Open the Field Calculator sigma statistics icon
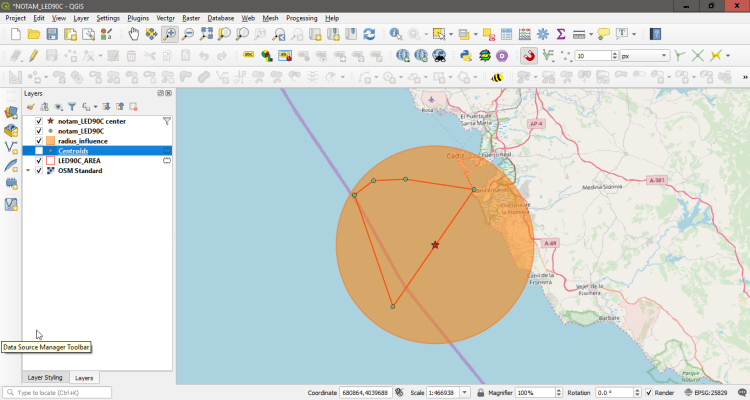The height and width of the screenshot is (400, 750). (x=561, y=34)
